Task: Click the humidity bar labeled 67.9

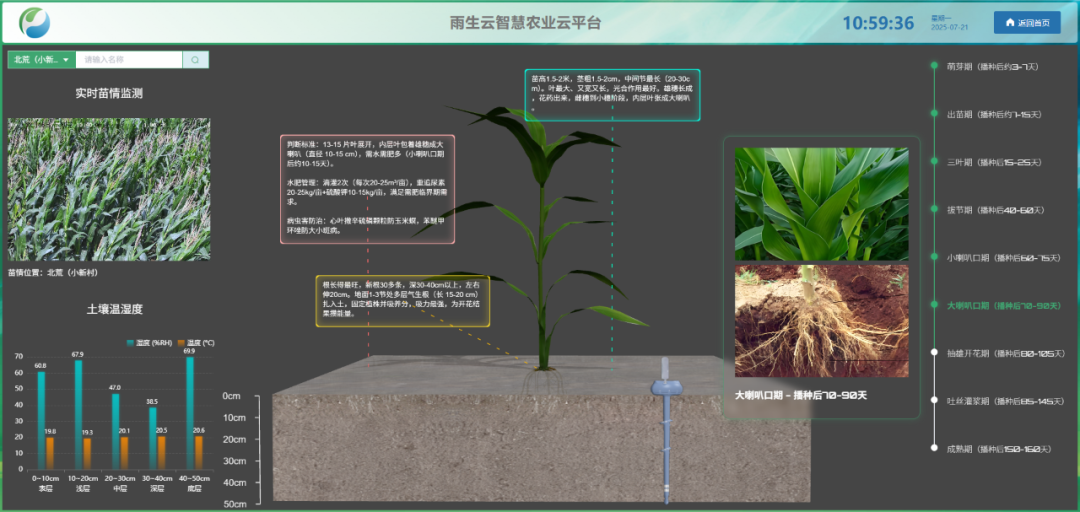Action: click(x=78, y=414)
